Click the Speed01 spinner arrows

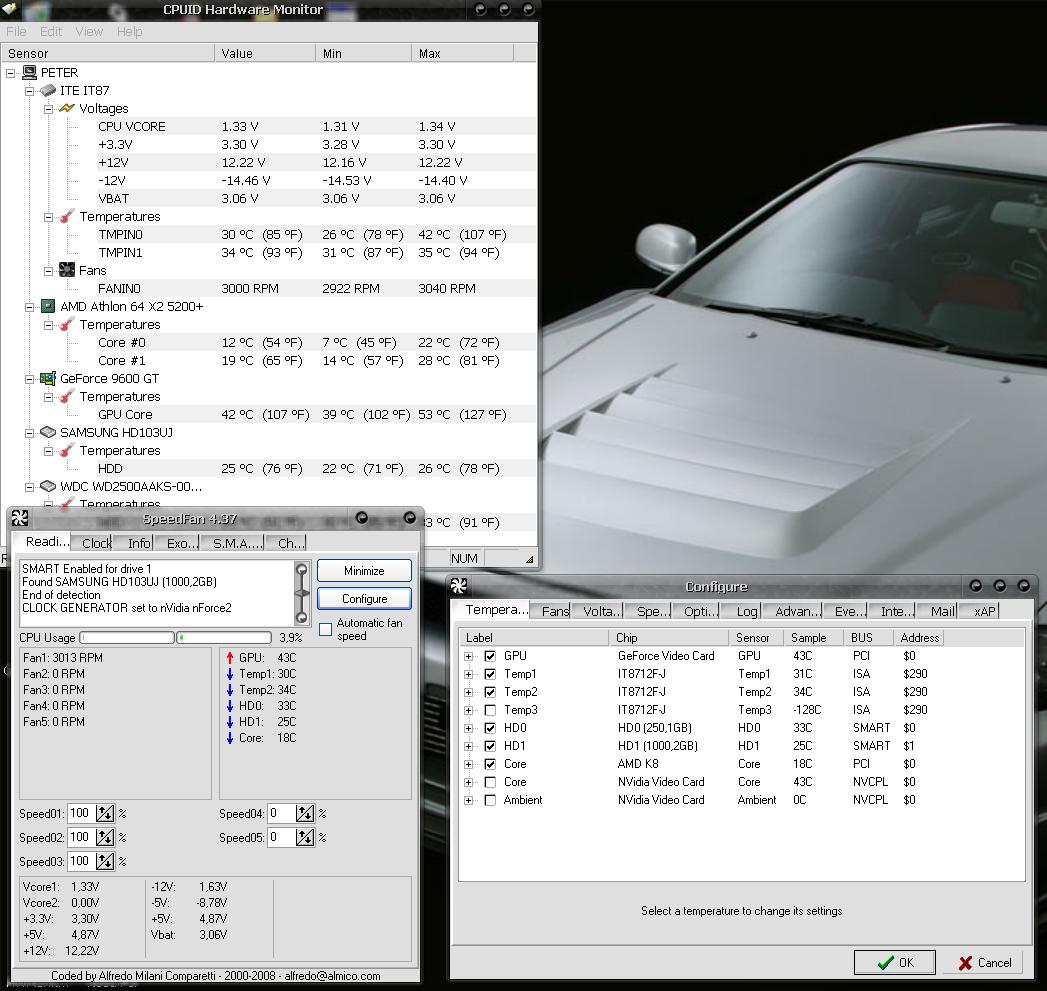pyautogui.click(x=105, y=813)
